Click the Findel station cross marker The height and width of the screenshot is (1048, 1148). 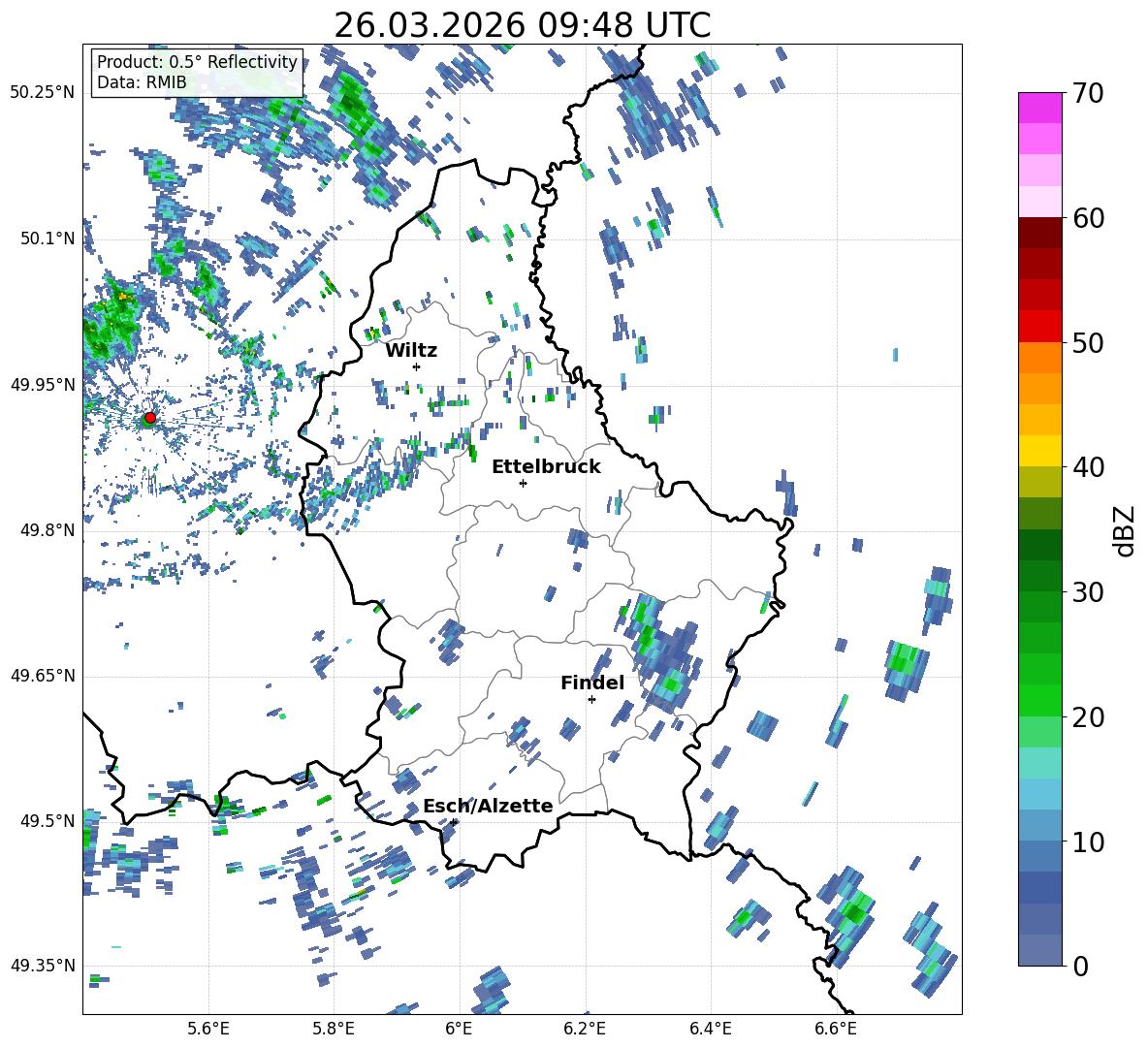591,700
